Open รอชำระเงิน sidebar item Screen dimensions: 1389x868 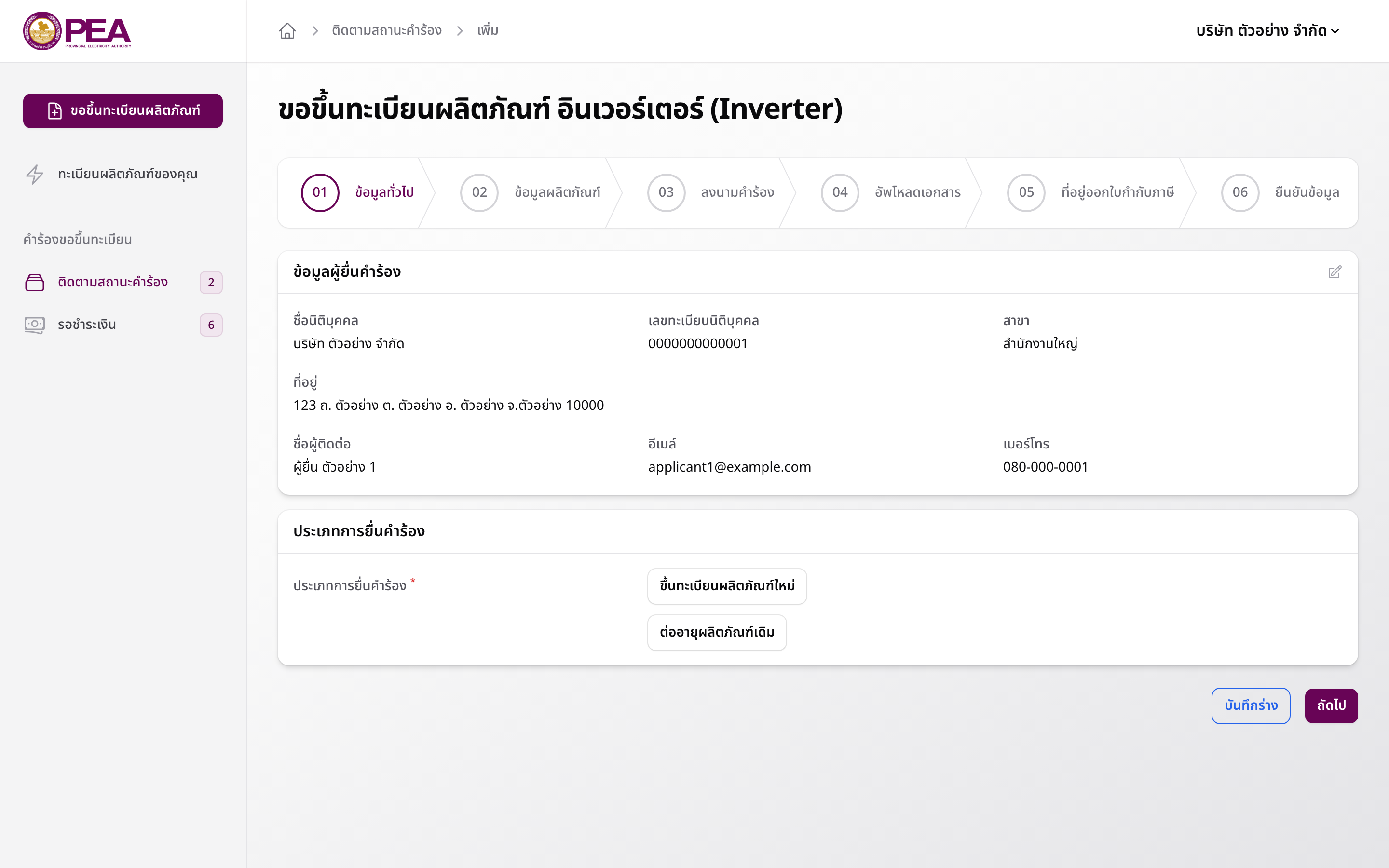point(123,325)
